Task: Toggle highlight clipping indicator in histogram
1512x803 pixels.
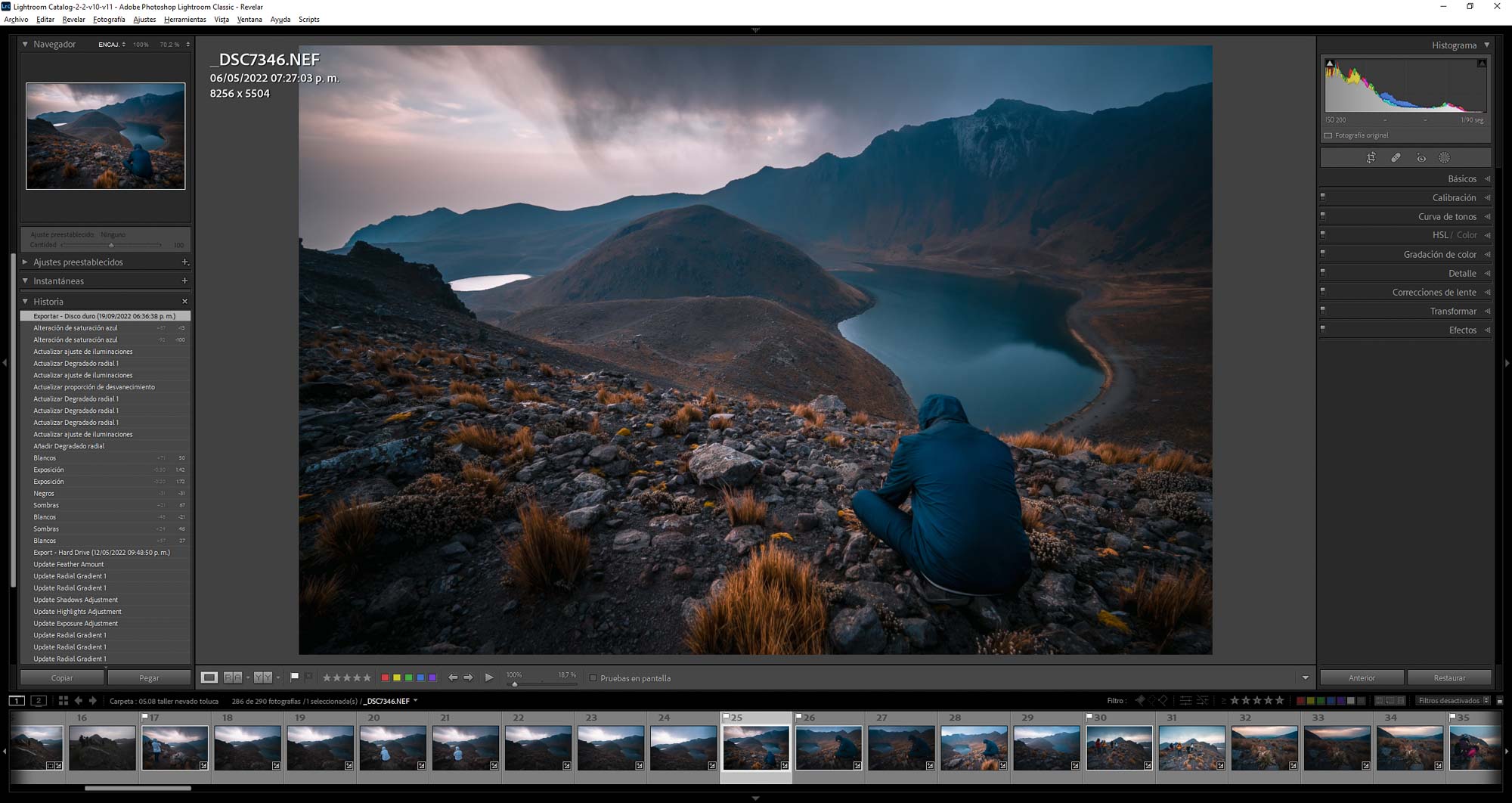Action: tap(1482, 64)
